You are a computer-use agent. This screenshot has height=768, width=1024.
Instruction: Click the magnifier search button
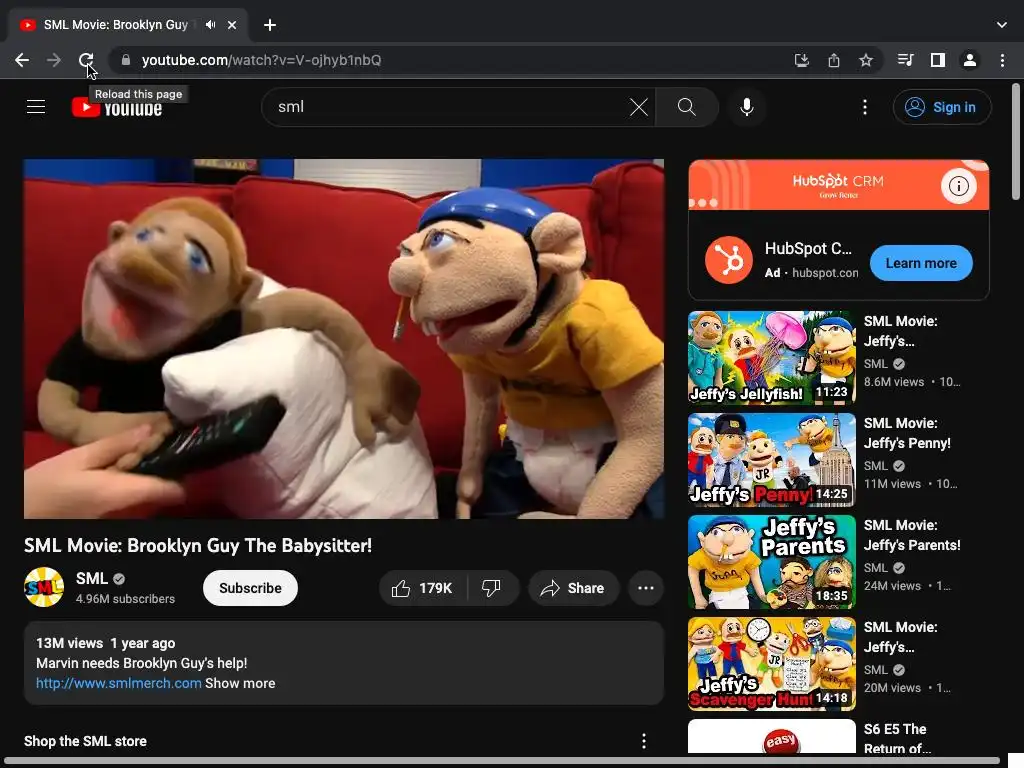(x=686, y=106)
